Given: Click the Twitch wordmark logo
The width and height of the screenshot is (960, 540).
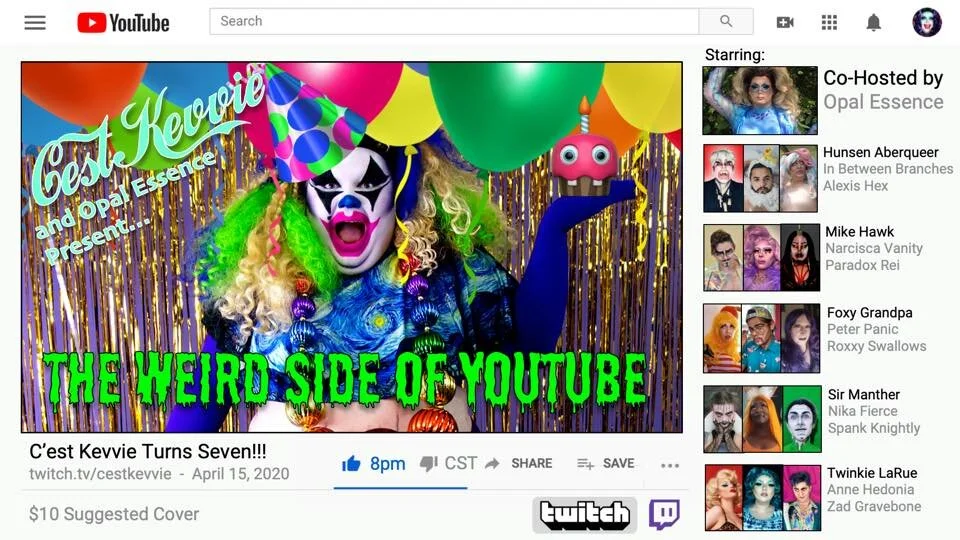Looking at the screenshot, I should coord(585,514).
